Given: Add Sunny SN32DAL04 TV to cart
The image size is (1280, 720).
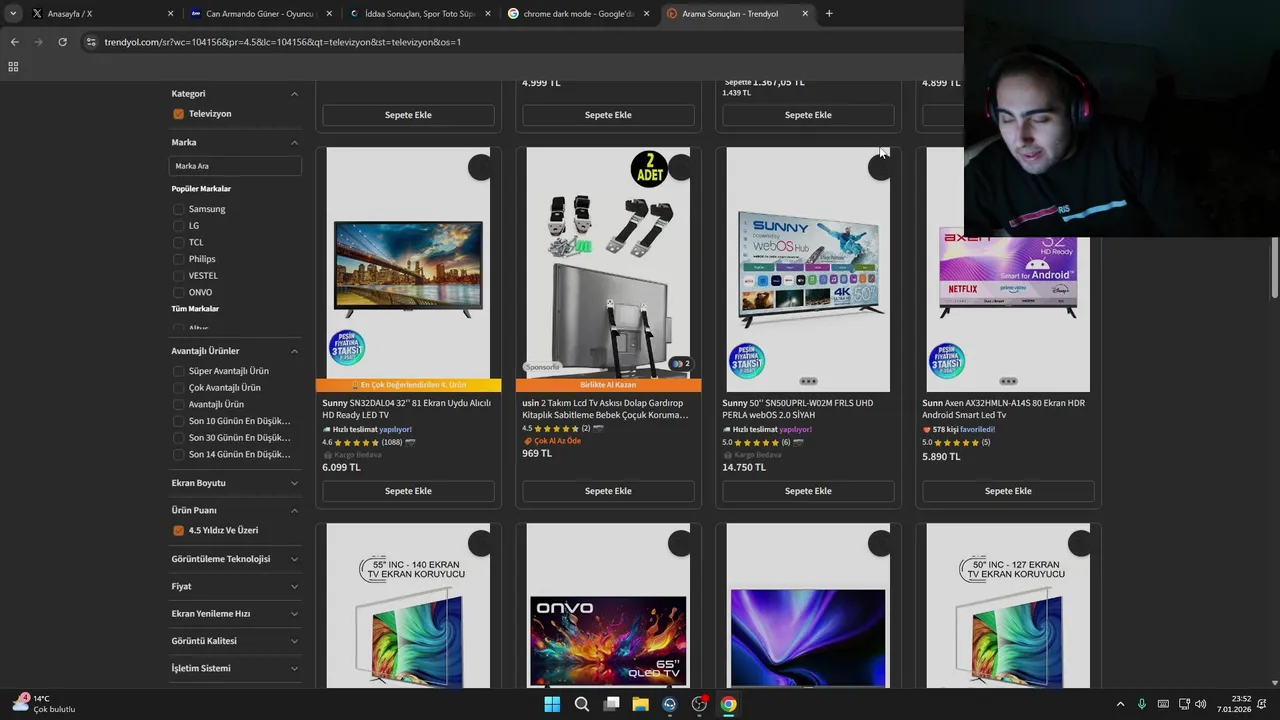Looking at the screenshot, I should coord(408,491).
